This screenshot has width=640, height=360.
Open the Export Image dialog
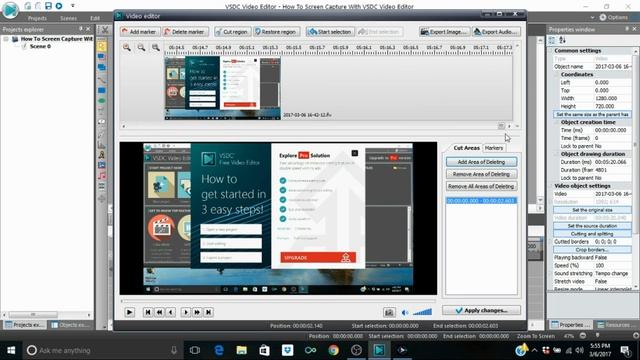[444, 31]
